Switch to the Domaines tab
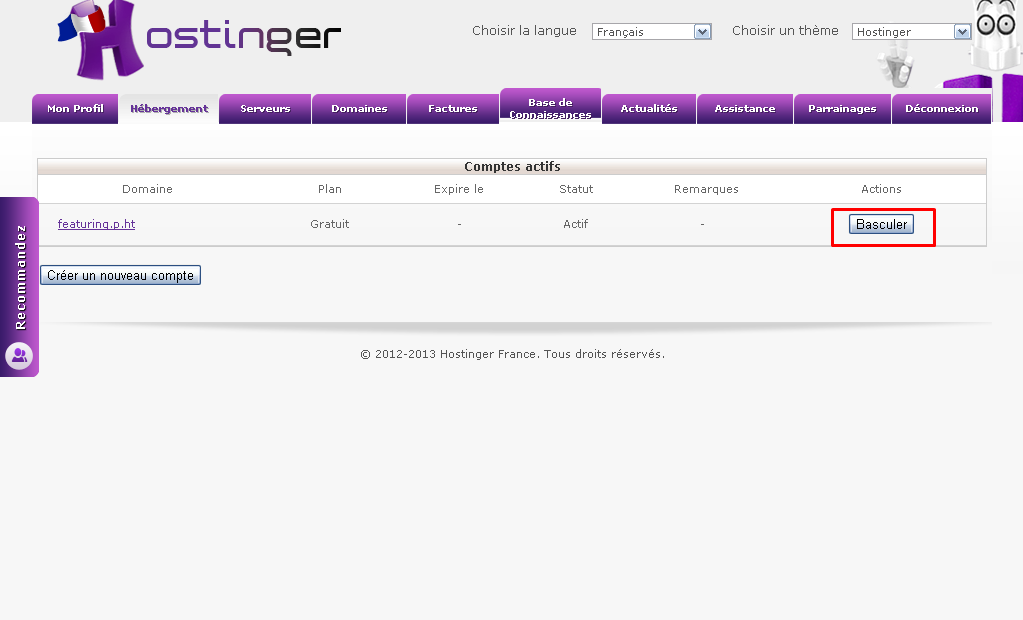The width and height of the screenshot is (1023, 620). click(359, 109)
